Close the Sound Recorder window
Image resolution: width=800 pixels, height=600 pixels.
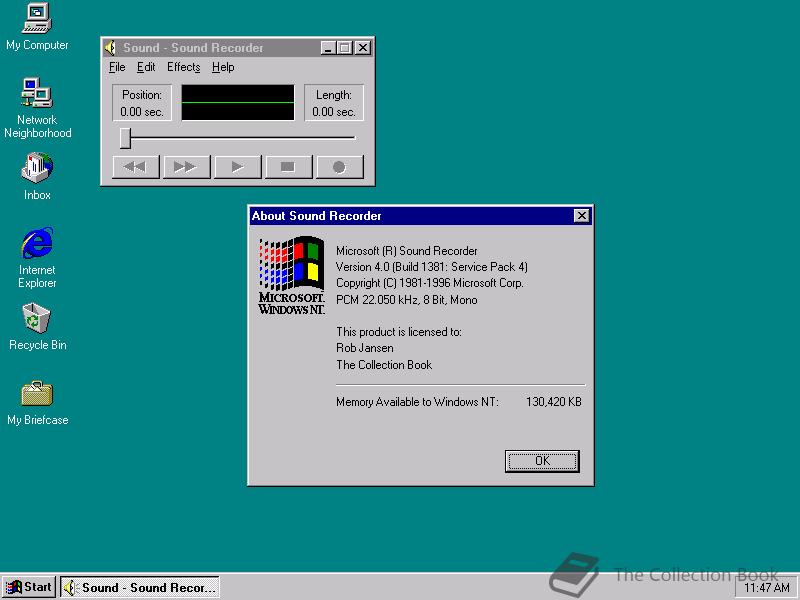(362, 48)
